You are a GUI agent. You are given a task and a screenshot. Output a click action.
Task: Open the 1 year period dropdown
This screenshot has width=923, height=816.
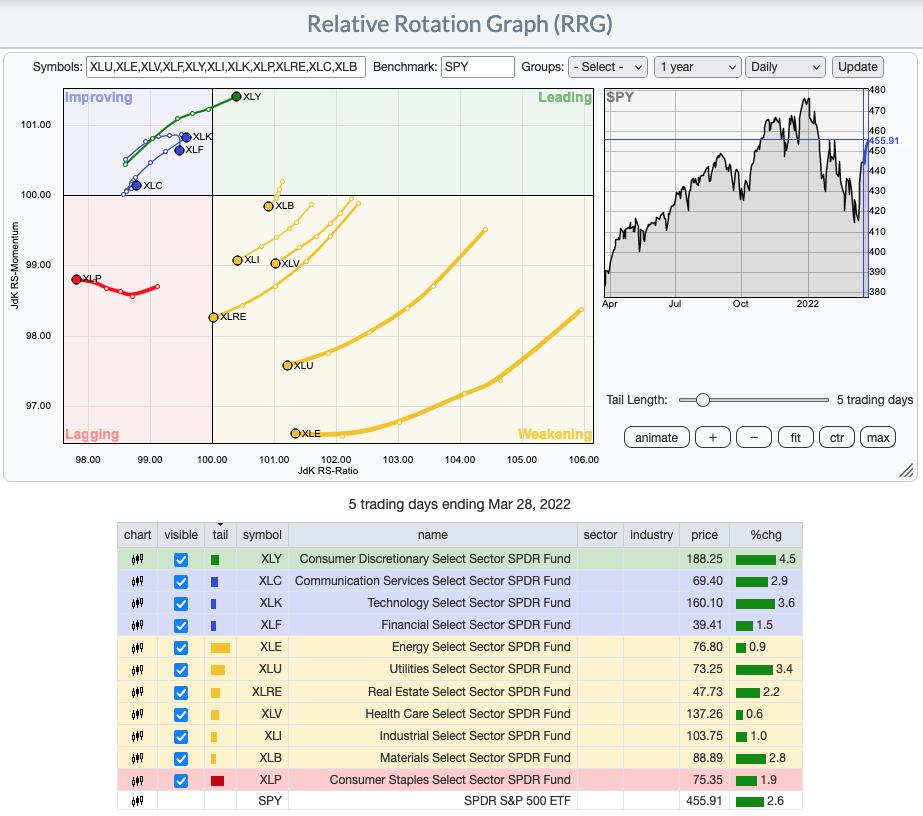pyautogui.click(x=698, y=67)
